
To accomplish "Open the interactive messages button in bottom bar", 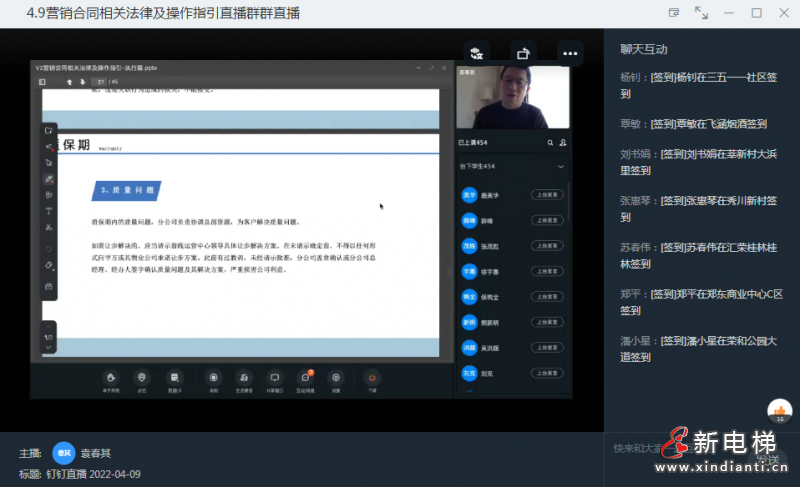I will tap(305, 378).
